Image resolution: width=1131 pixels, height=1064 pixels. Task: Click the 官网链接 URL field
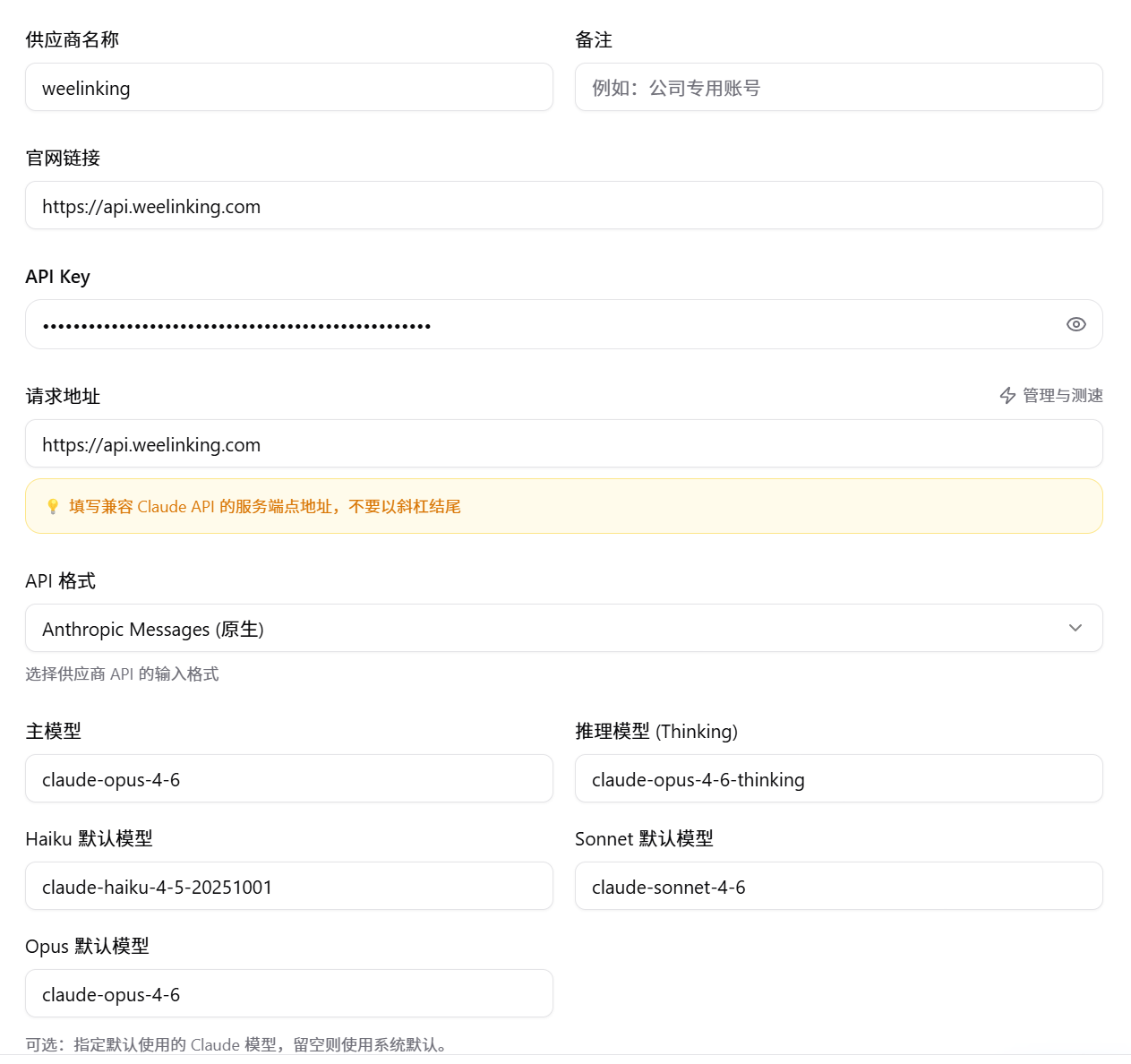pyautogui.click(x=564, y=205)
